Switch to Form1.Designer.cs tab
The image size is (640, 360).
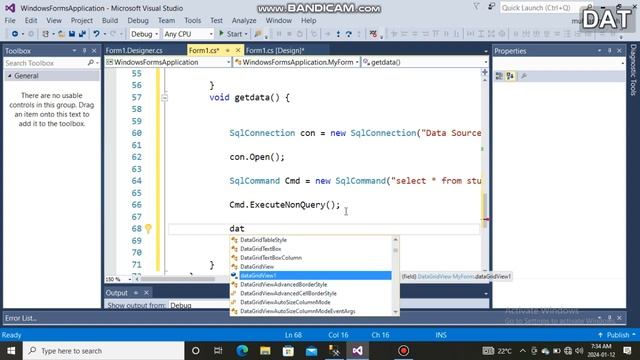tap(134, 51)
